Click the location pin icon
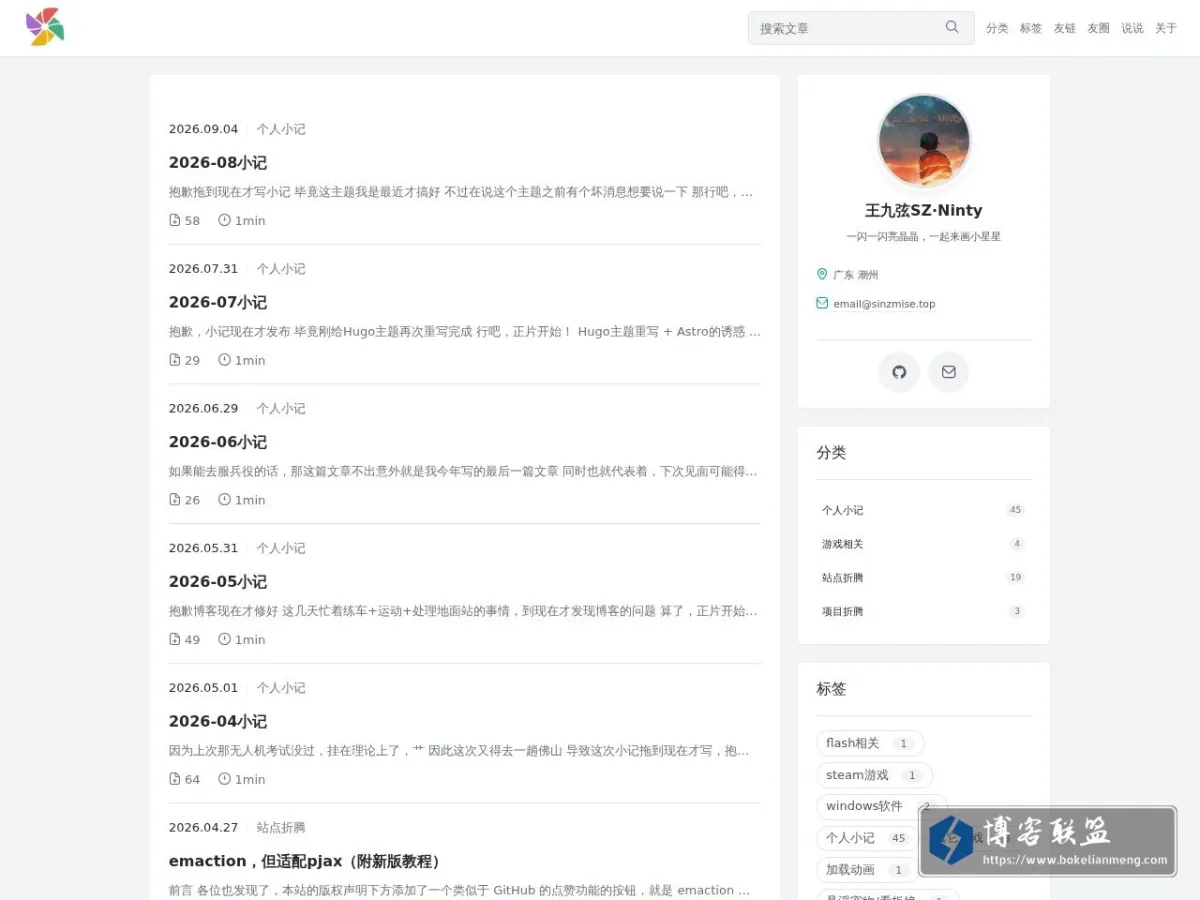The image size is (1200, 900). 822,274
